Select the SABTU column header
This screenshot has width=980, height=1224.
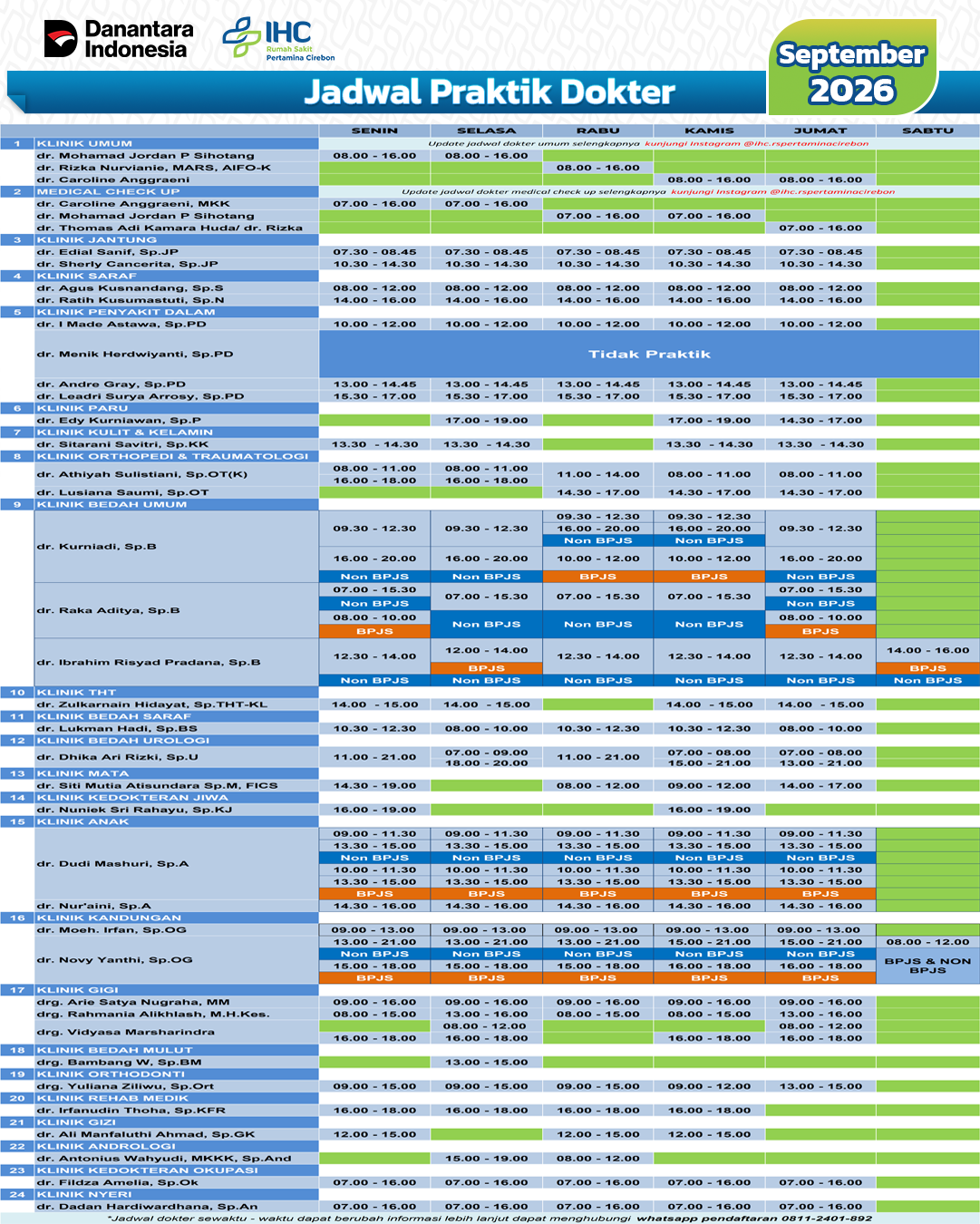(x=927, y=131)
